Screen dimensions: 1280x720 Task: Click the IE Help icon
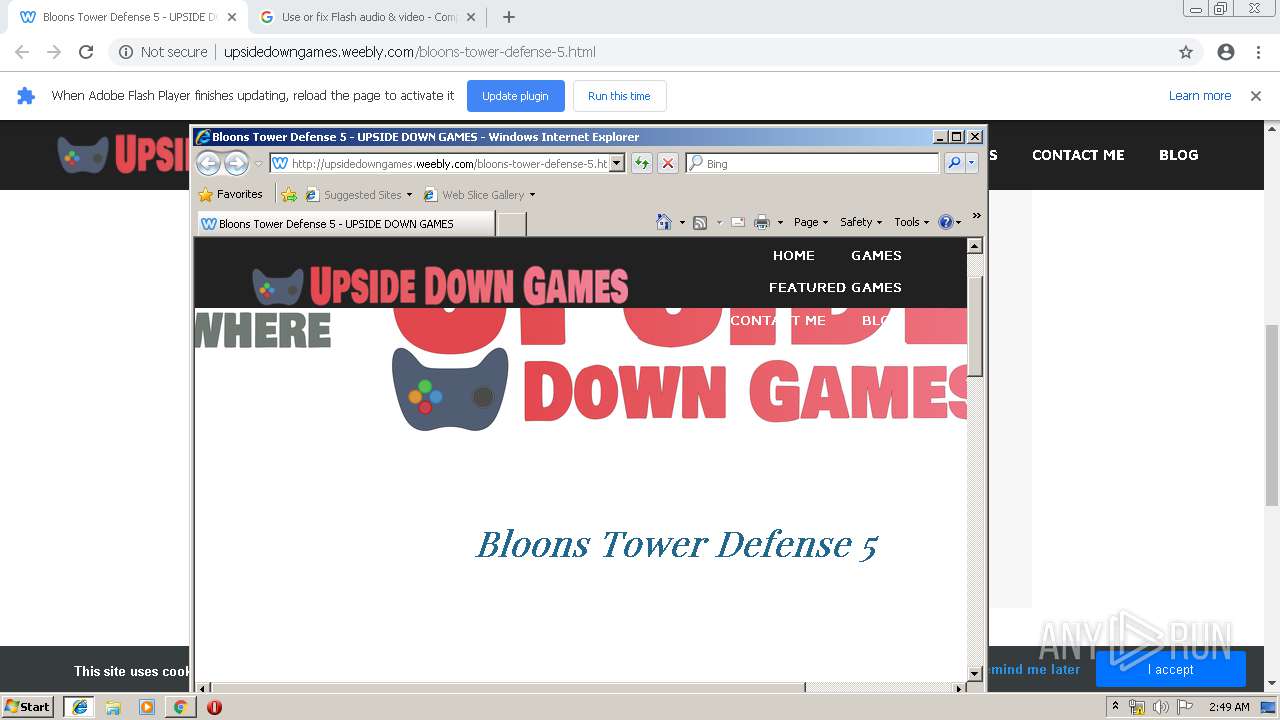click(x=946, y=222)
